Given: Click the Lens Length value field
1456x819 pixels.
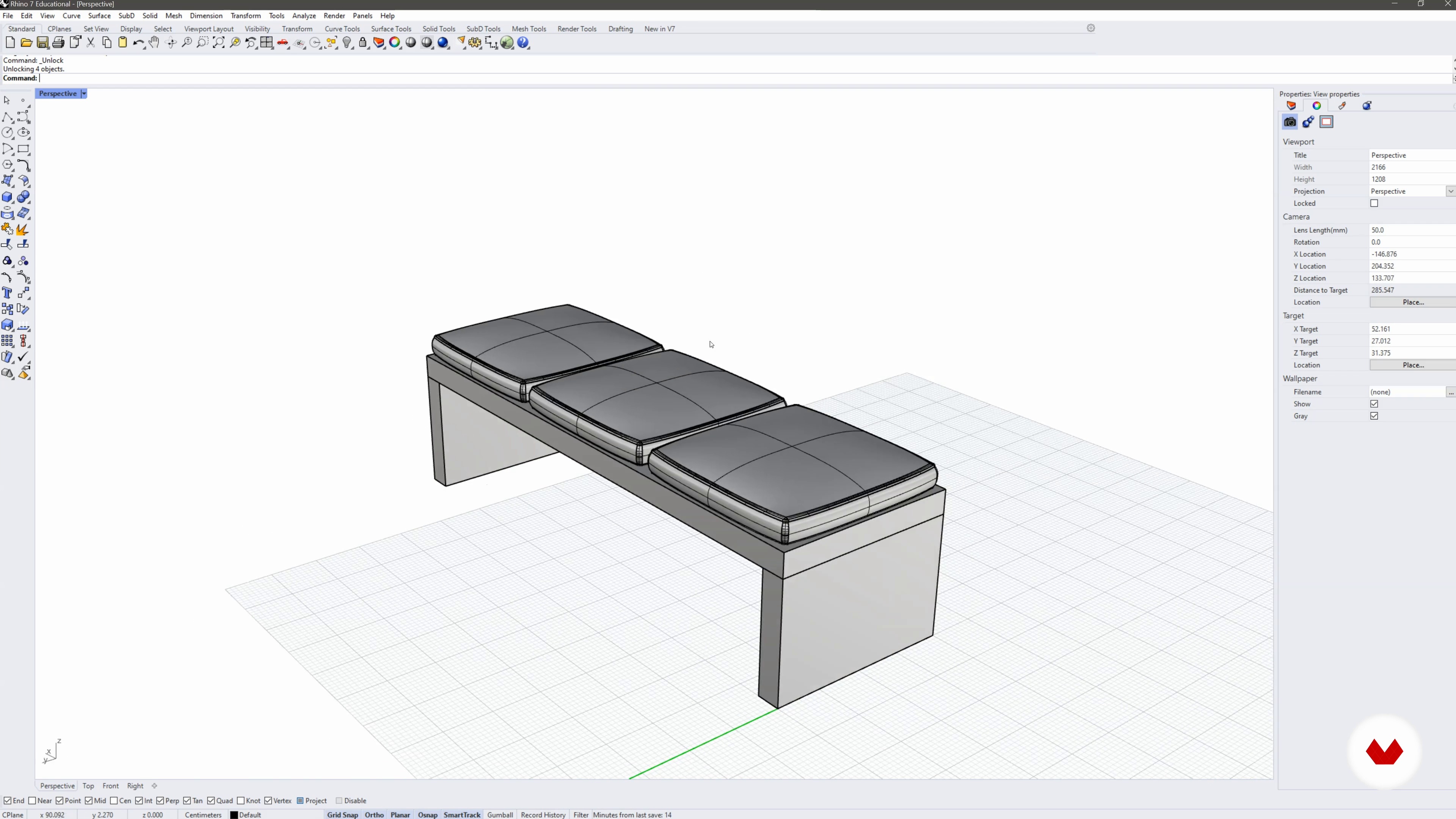Looking at the screenshot, I should (x=1412, y=230).
